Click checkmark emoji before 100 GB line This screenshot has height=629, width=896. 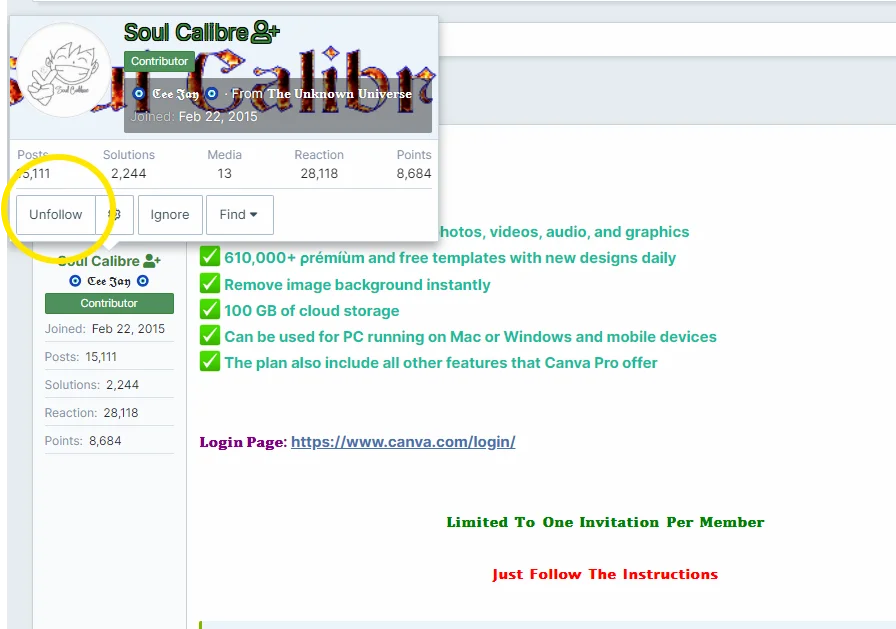[x=210, y=309]
